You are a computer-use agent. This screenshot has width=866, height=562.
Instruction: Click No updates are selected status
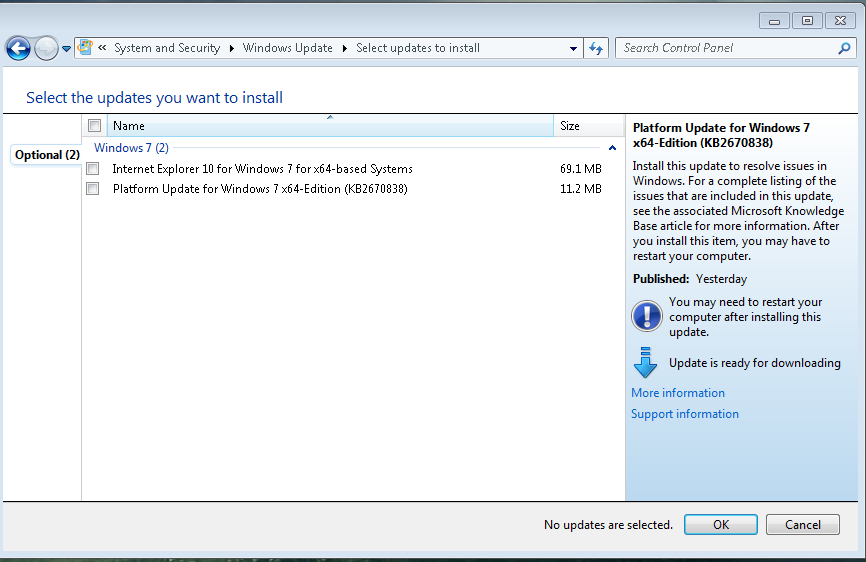pyautogui.click(x=608, y=524)
